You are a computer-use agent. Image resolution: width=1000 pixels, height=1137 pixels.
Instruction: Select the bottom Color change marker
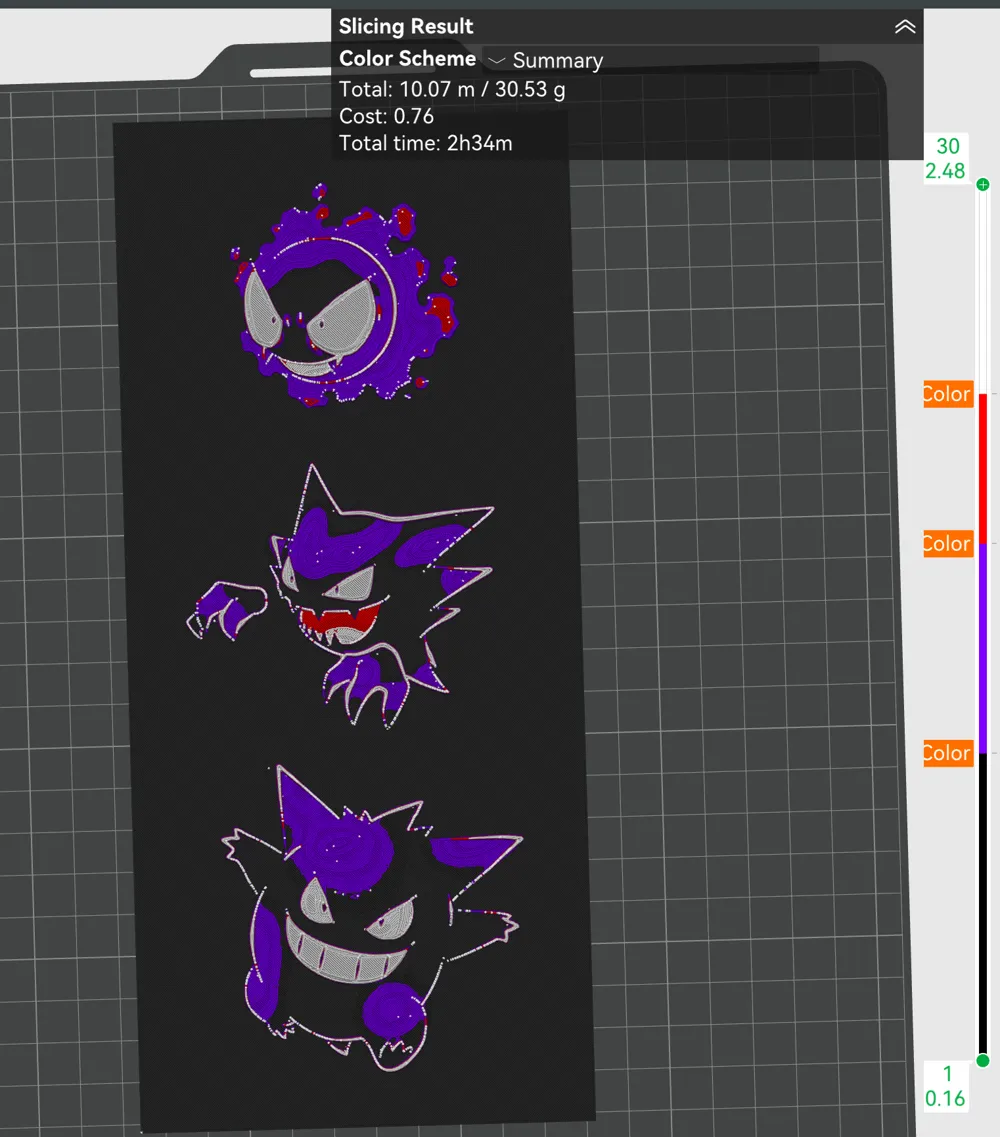click(x=946, y=753)
